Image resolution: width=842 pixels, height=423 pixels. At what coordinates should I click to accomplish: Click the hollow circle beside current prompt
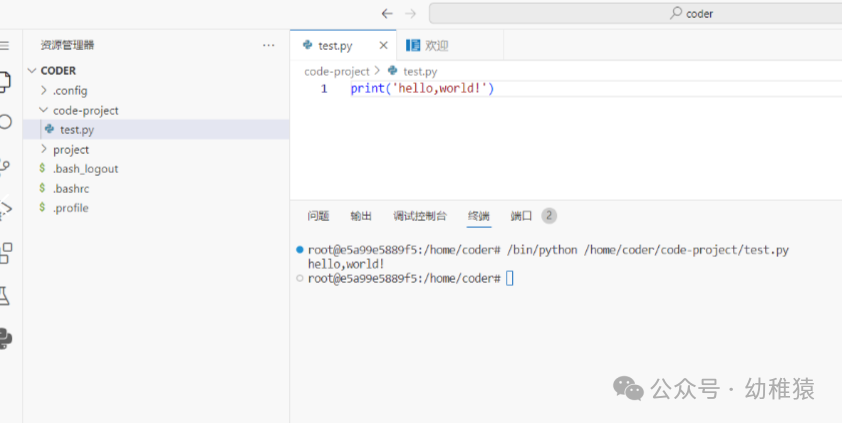coord(300,278)
